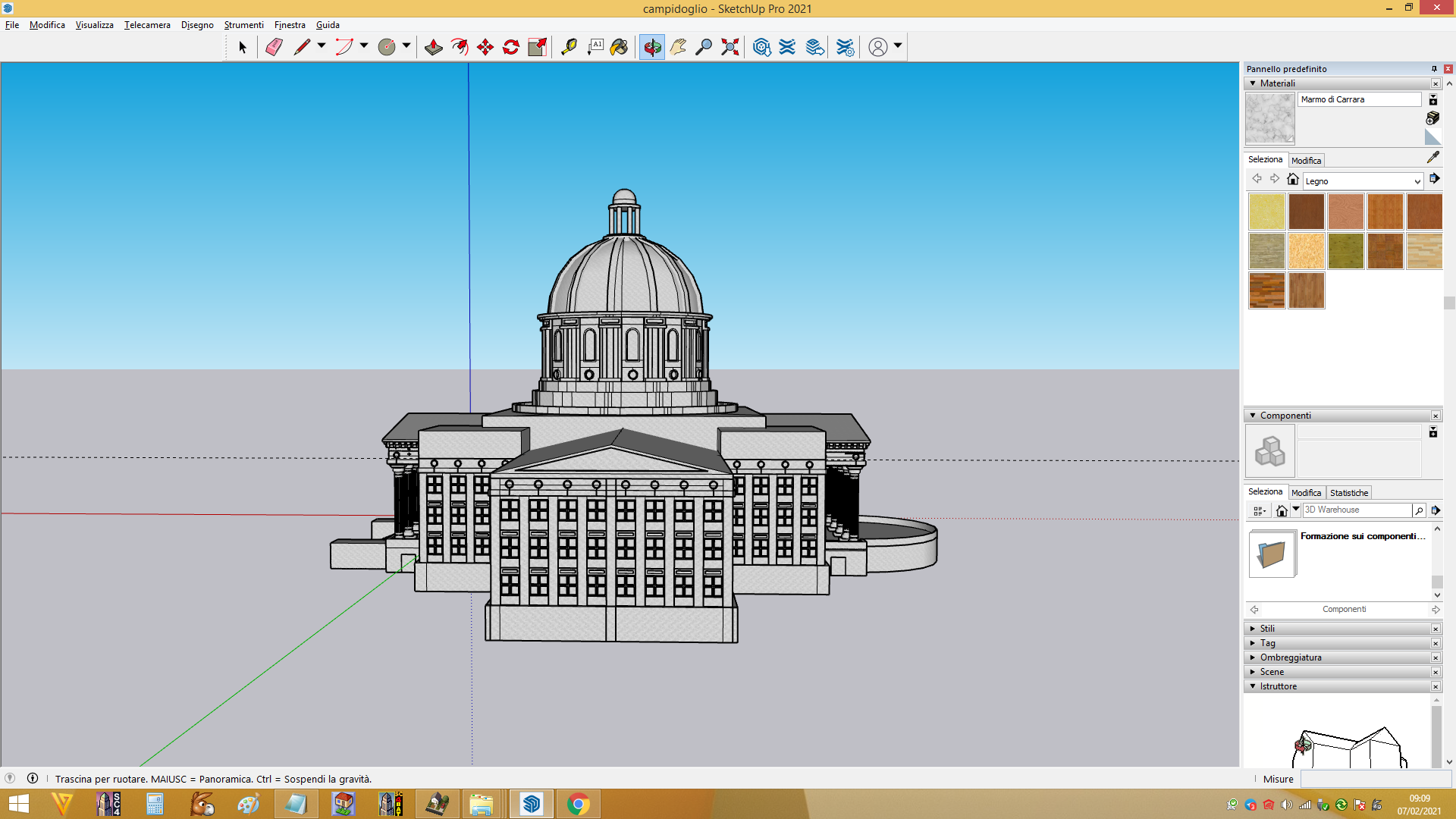Open Formazione sui componenti collection
This screenshot has height=819, width=1456.
1338,554
